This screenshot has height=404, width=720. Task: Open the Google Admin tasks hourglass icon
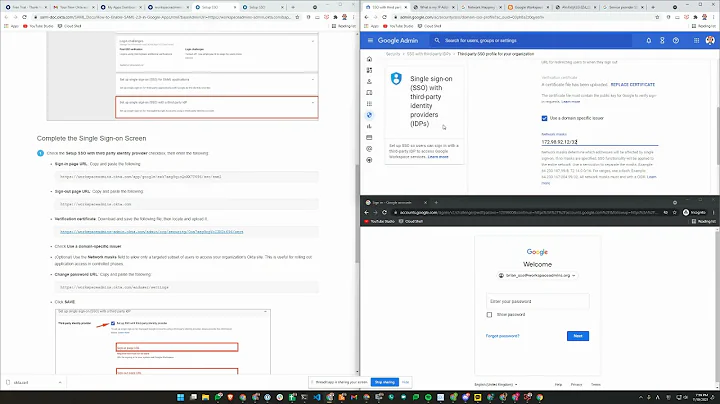pyautogui.click(x=662, y=40)
